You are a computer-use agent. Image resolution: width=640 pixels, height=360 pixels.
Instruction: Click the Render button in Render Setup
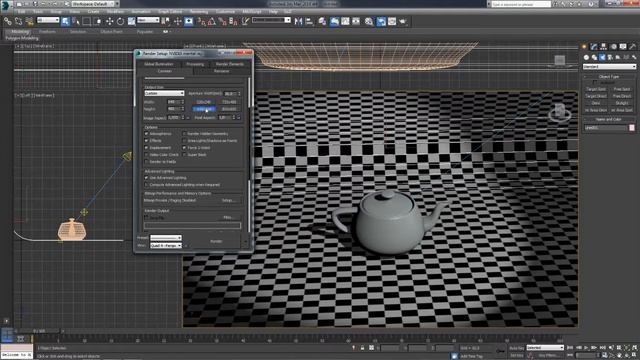(216, 242)
